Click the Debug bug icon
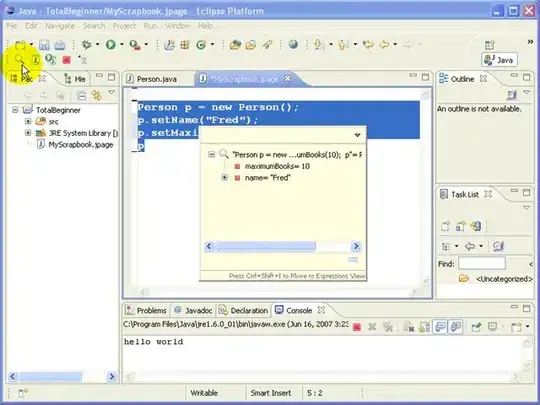This screenshot has height=405, width=540. [86, 44]
